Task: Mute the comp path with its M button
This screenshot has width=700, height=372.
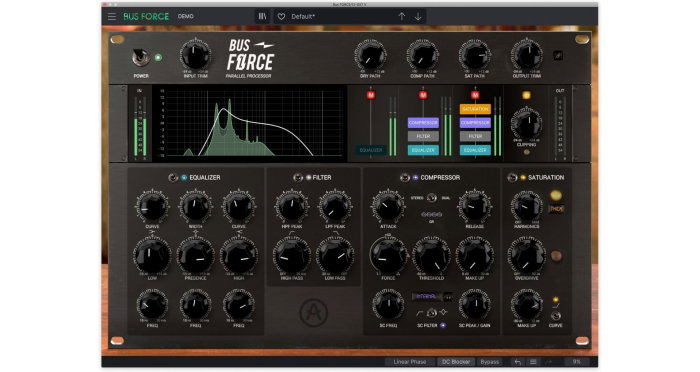Action: pos(423,95)
